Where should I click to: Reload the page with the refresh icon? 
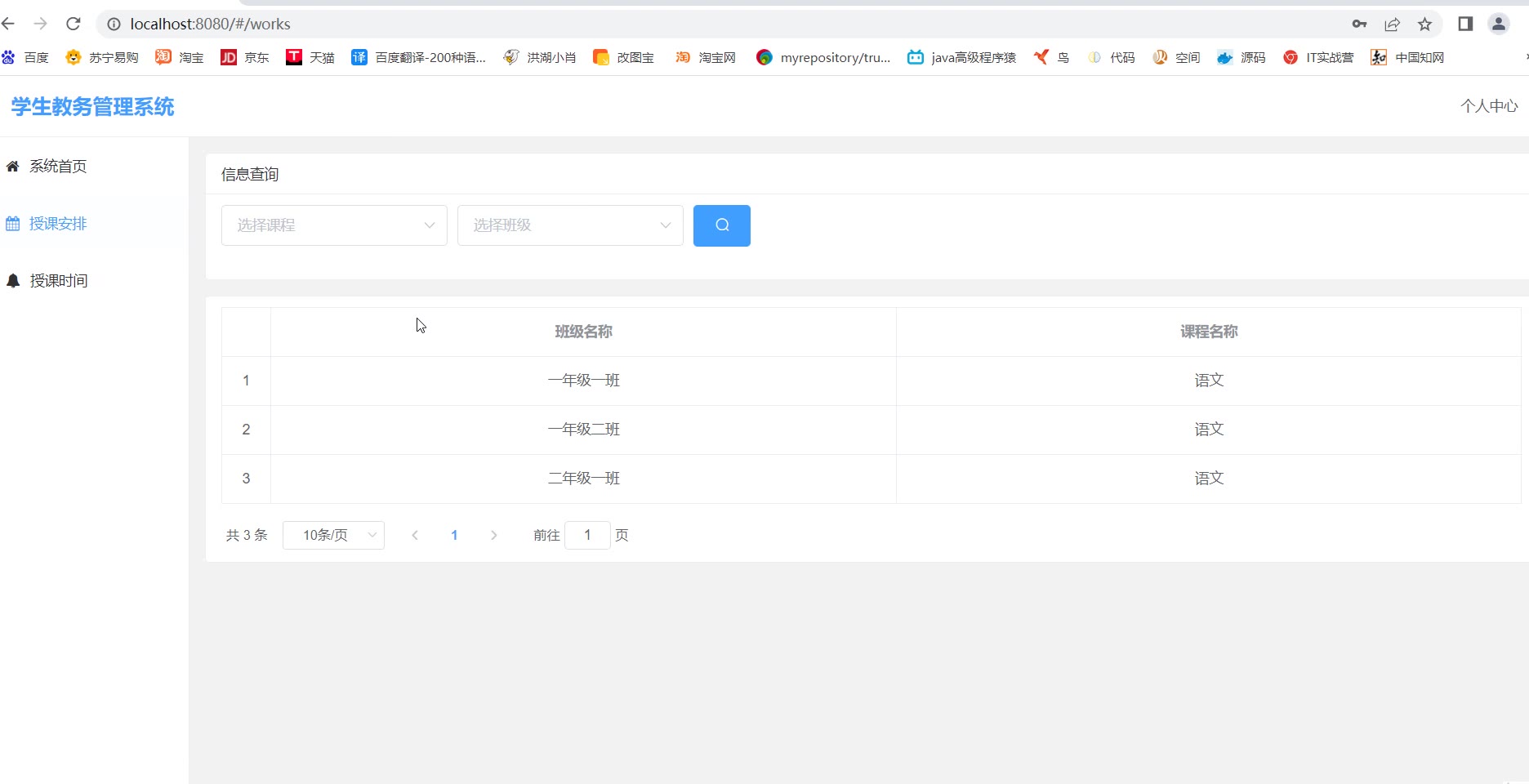point(74,24)
